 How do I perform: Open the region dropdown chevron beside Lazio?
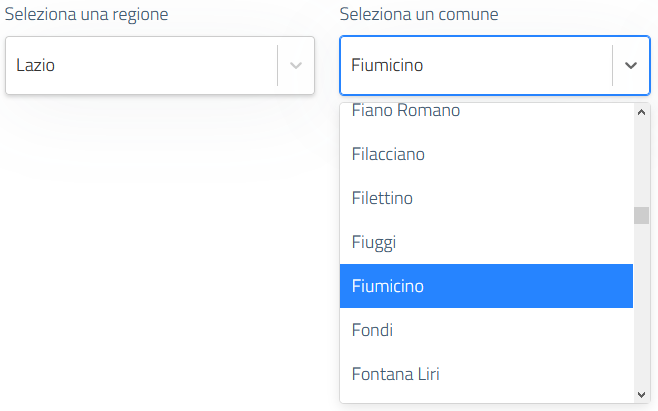[x=296, y=66]
